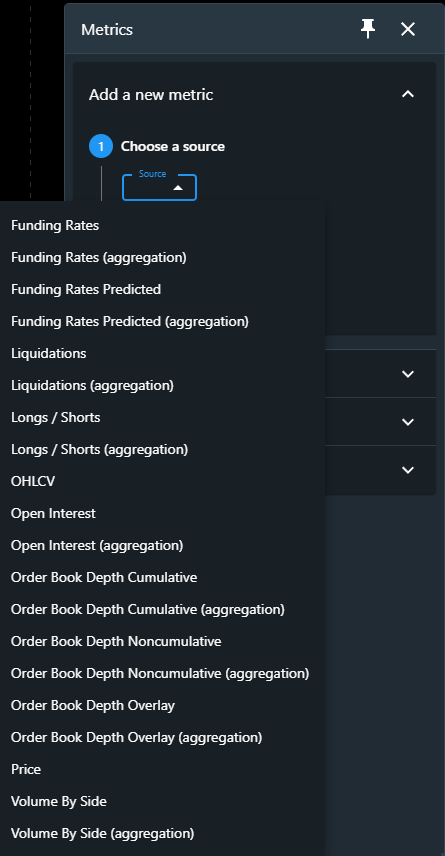This screenshot has height=856, width=445.
Task: Expand the second collapsed section chevron
Action: pos(408,422)
